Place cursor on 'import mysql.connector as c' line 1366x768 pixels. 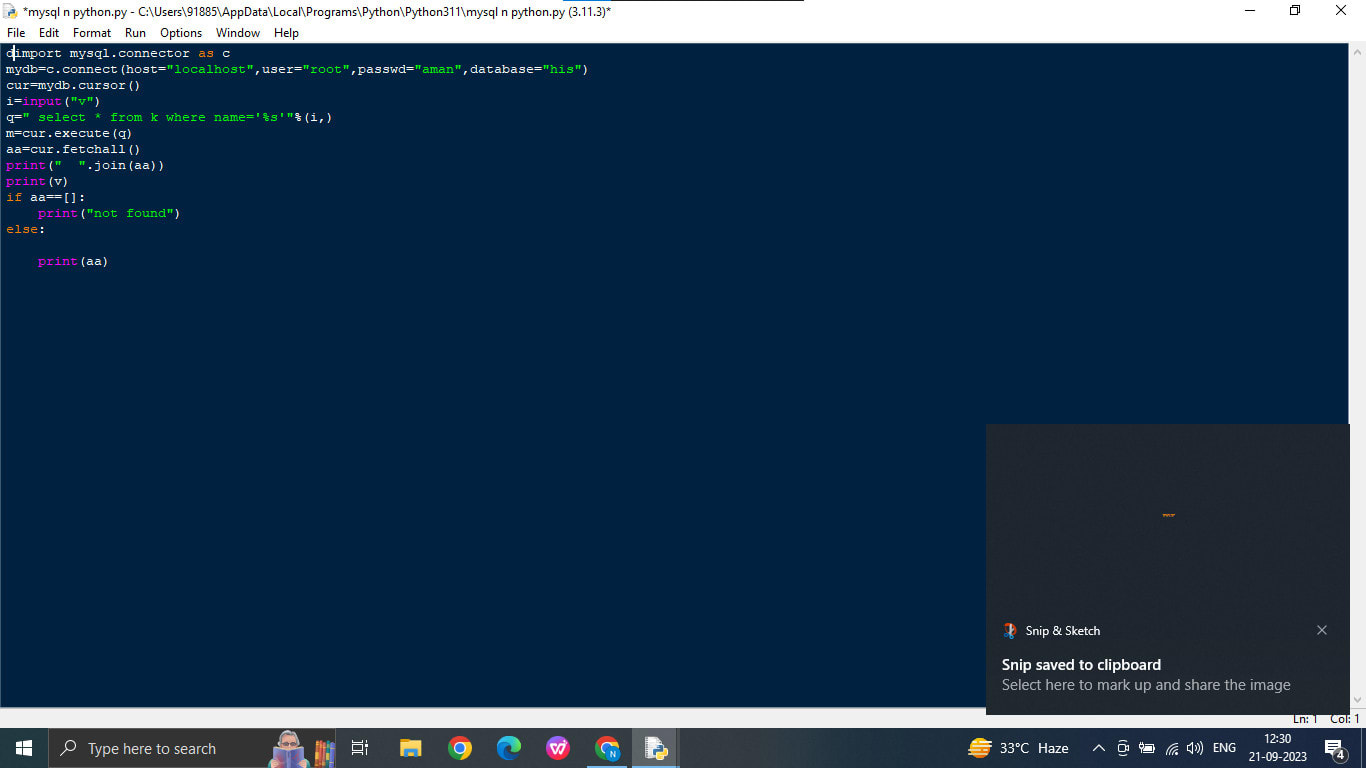click(x=118, y=53)
